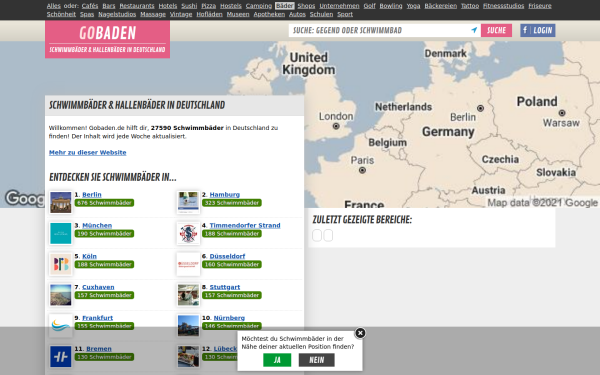Click the Facebook Login button
This screenshot has height=375, width=600.
click(x=538, y=30)
